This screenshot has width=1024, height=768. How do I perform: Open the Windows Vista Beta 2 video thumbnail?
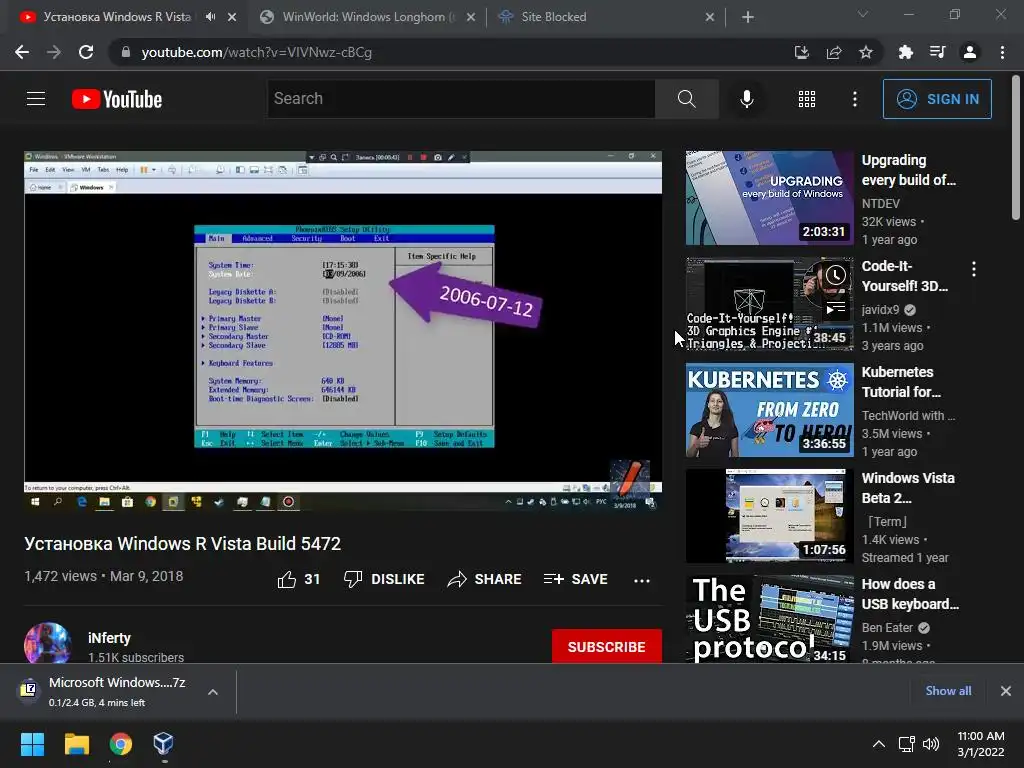click(x=769, y=516)
